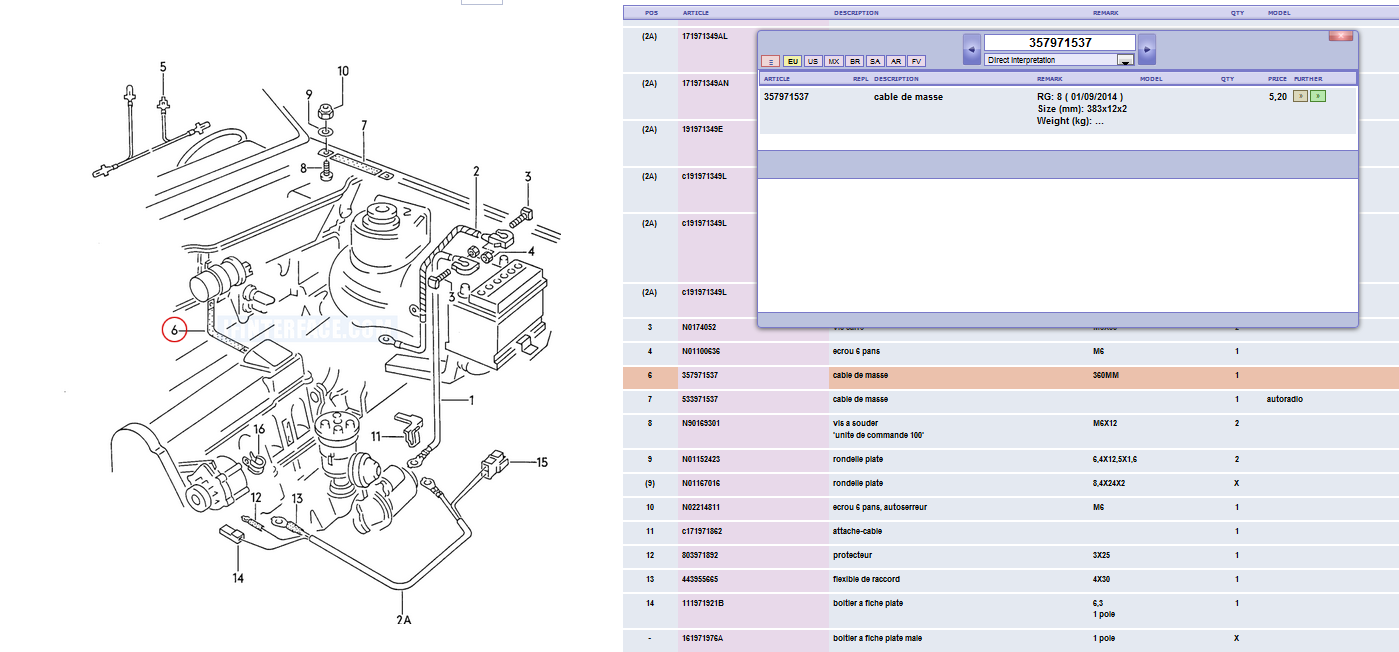Click callout number 16 on the diagram

click(258, 429)
